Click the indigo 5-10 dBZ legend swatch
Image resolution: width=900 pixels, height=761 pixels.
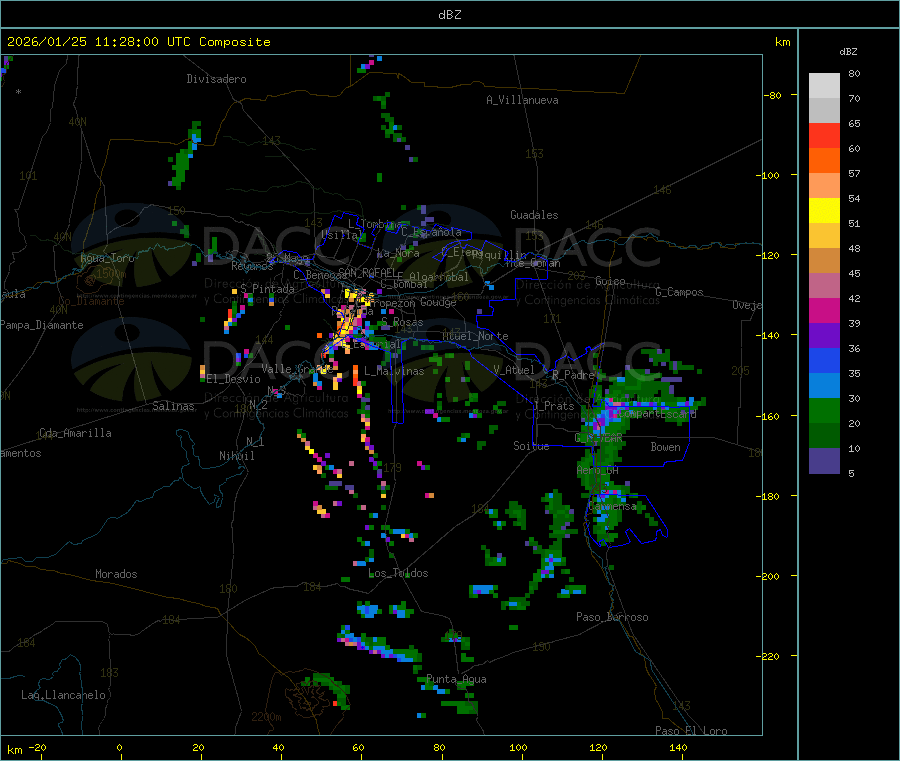tap(824, 461)
